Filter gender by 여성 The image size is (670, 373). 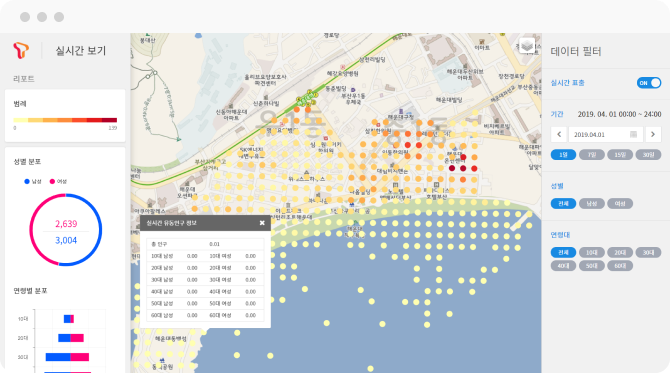click(x=620, y=203)
